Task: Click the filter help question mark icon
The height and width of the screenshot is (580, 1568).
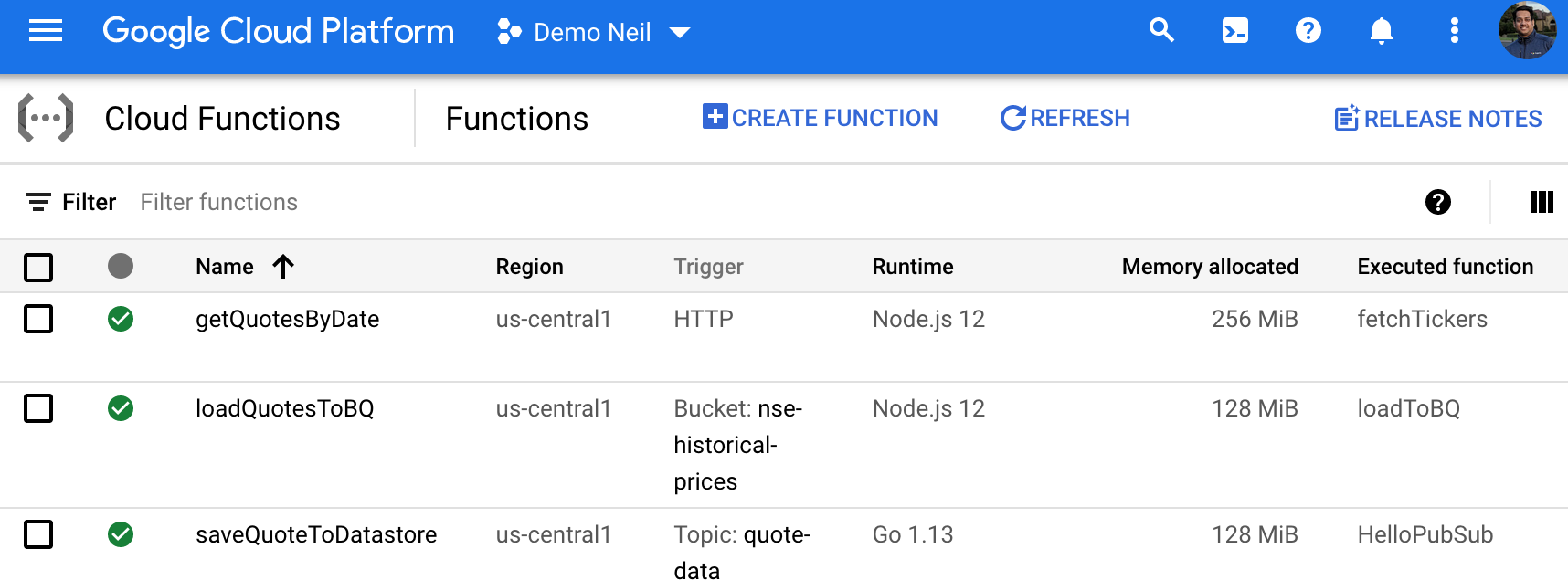Action: [1437, 202]
